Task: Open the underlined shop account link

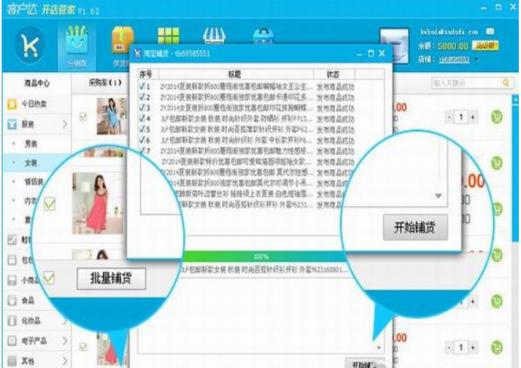Action: coord(454,60)
